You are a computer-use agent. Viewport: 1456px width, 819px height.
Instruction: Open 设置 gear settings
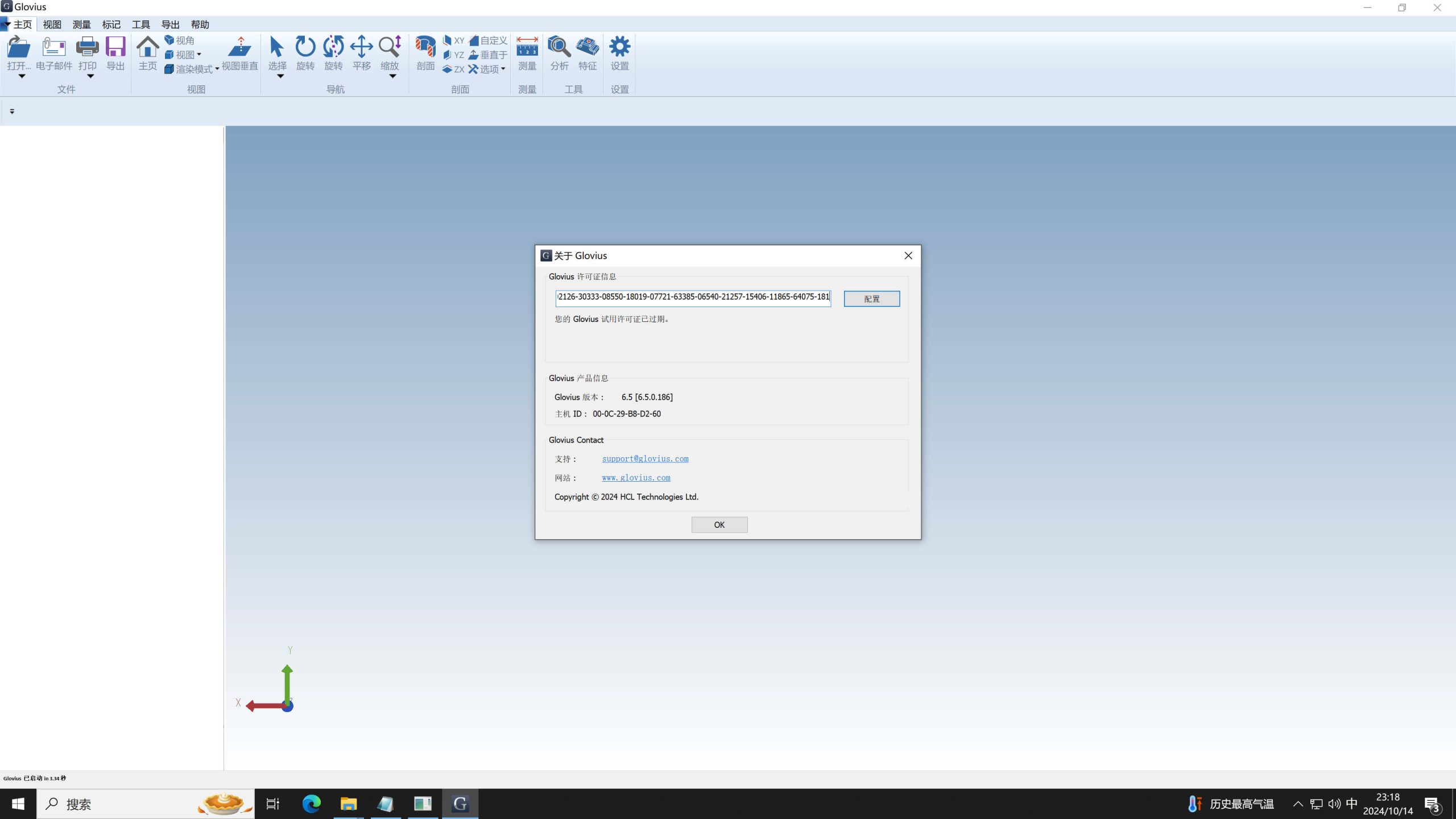(619, 47)
